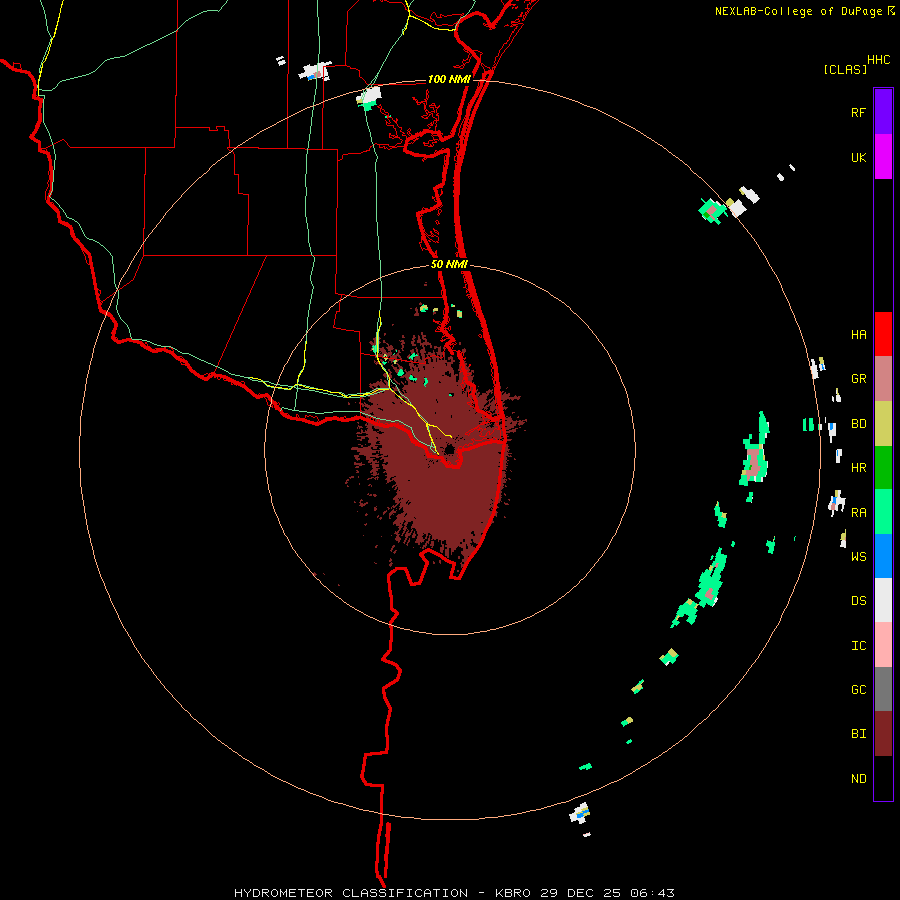Click the HR dark green legend swatch
The image size is (900, 900).
[883, 468]
